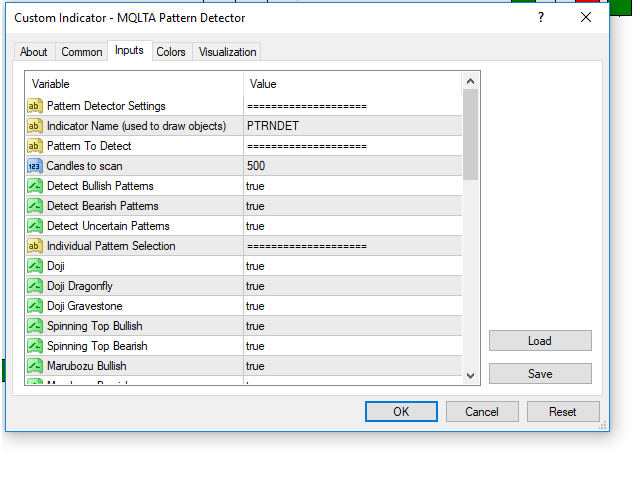
Task: Select the Spinning Top Bullish label
Action: [x=95, y=326]
